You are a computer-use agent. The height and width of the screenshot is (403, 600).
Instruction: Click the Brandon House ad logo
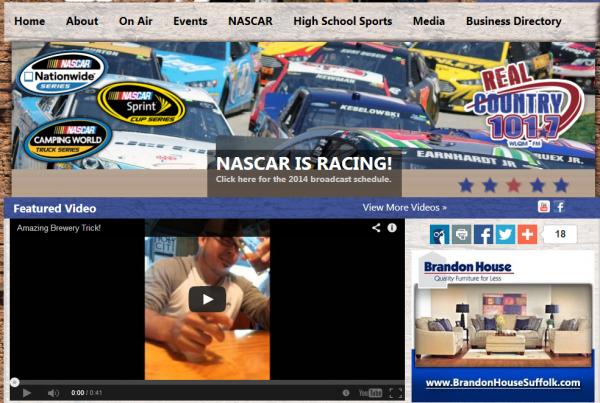click(x=468, y=271)
